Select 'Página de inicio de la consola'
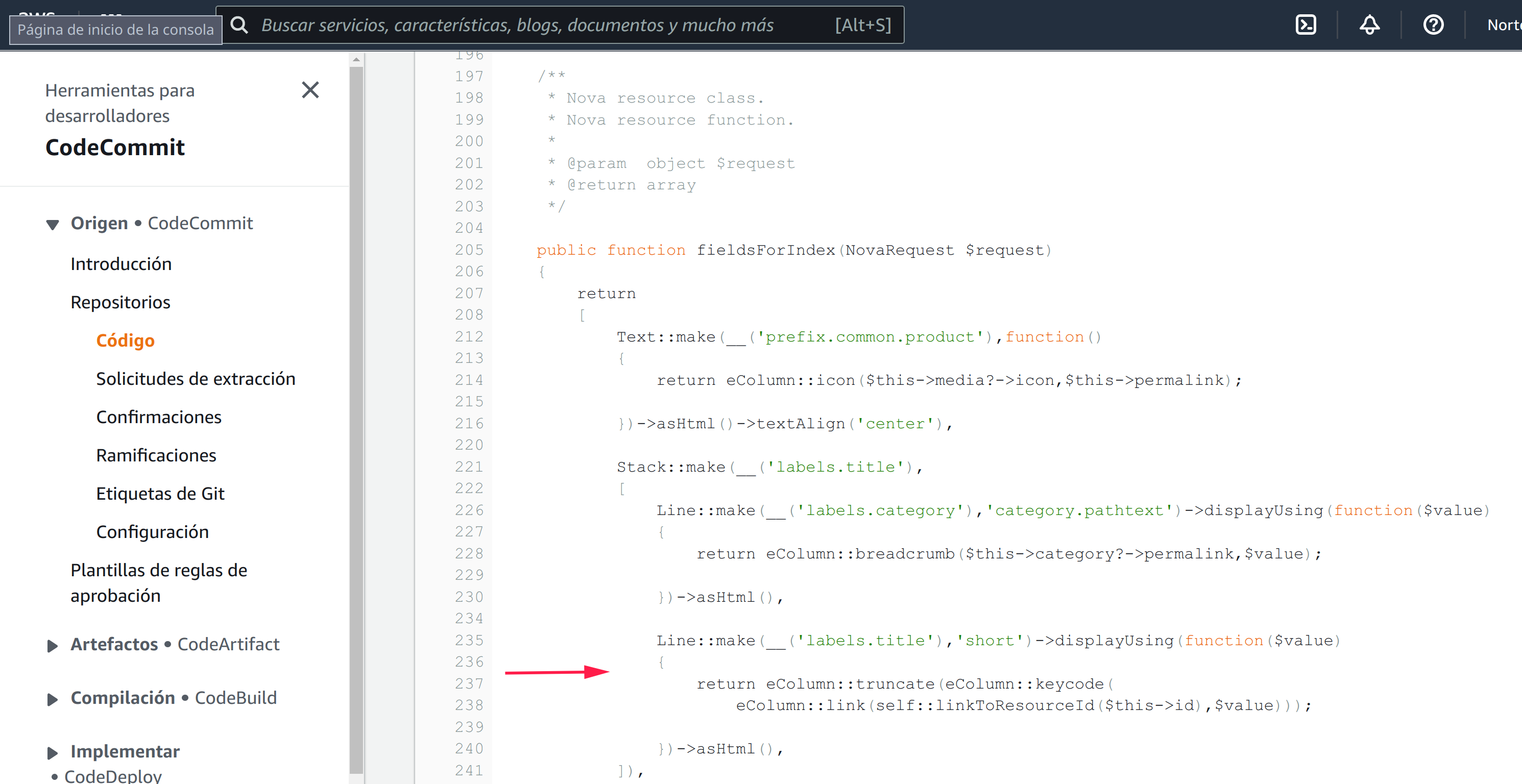This screenshot has height=784, width=1522. click(x=116, y=29)
